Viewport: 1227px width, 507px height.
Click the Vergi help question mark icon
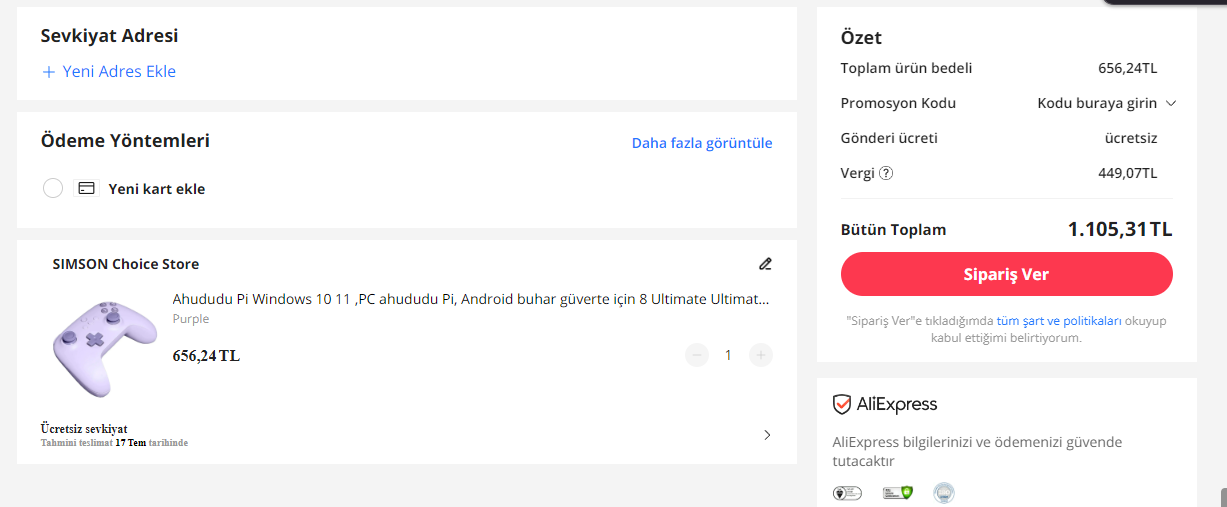coord(885,173)
